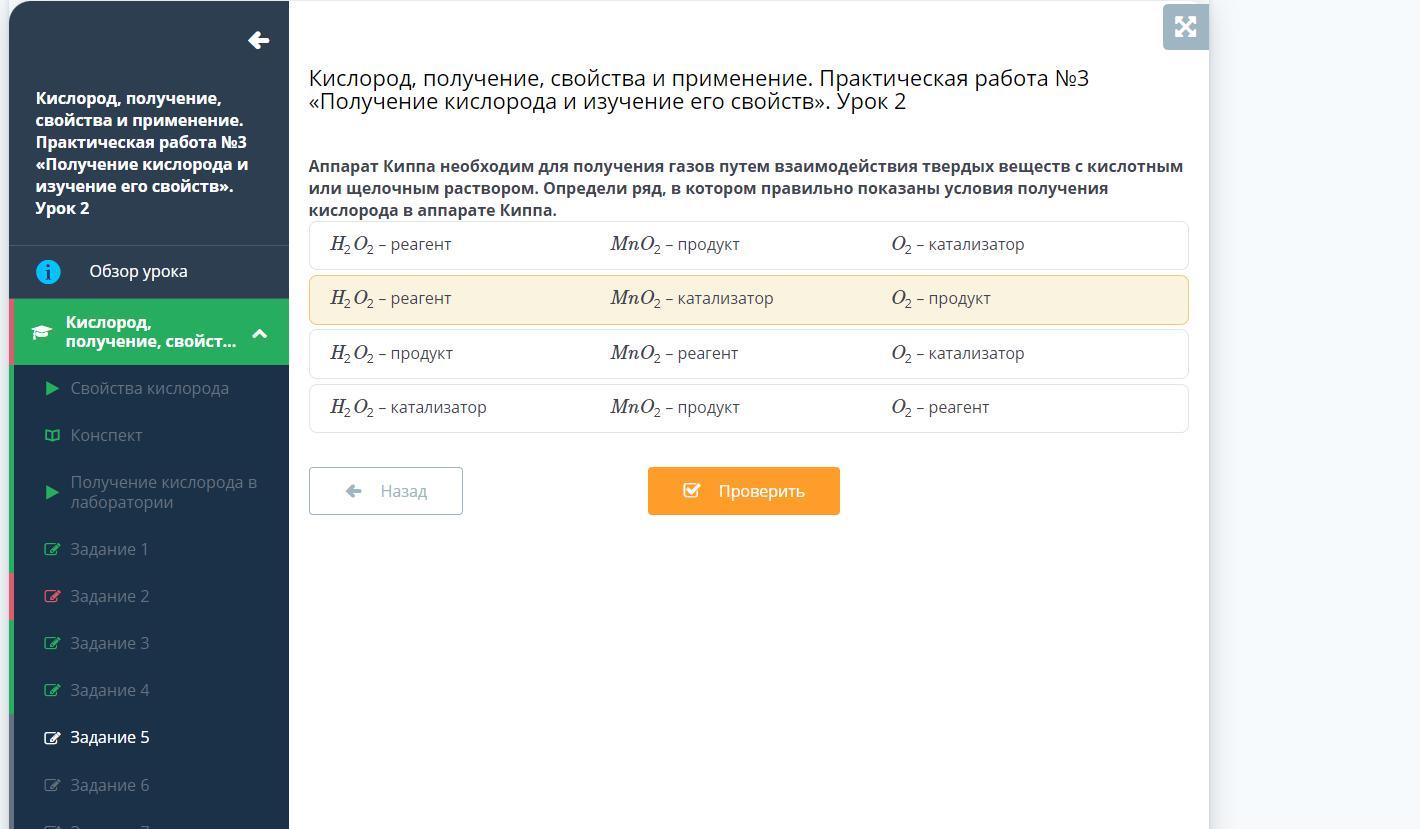Image resolution: width=1420 pixels, height=829 pixels.
Task: Open Задание 4 from lesson list
Action: [109, 691]
